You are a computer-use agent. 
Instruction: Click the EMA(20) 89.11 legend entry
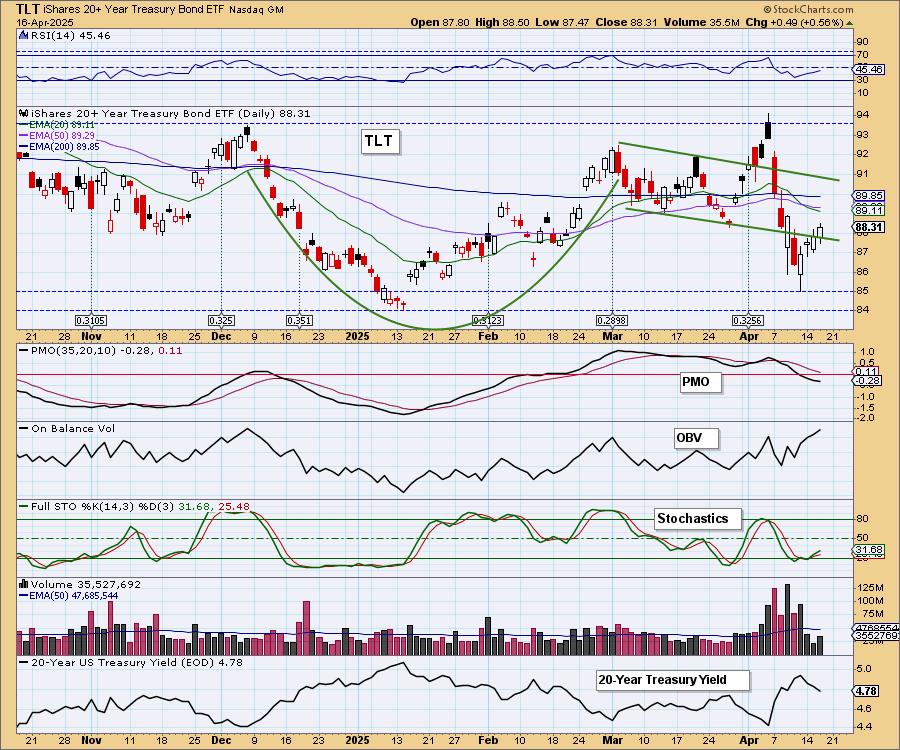click(x=57, y=125)
